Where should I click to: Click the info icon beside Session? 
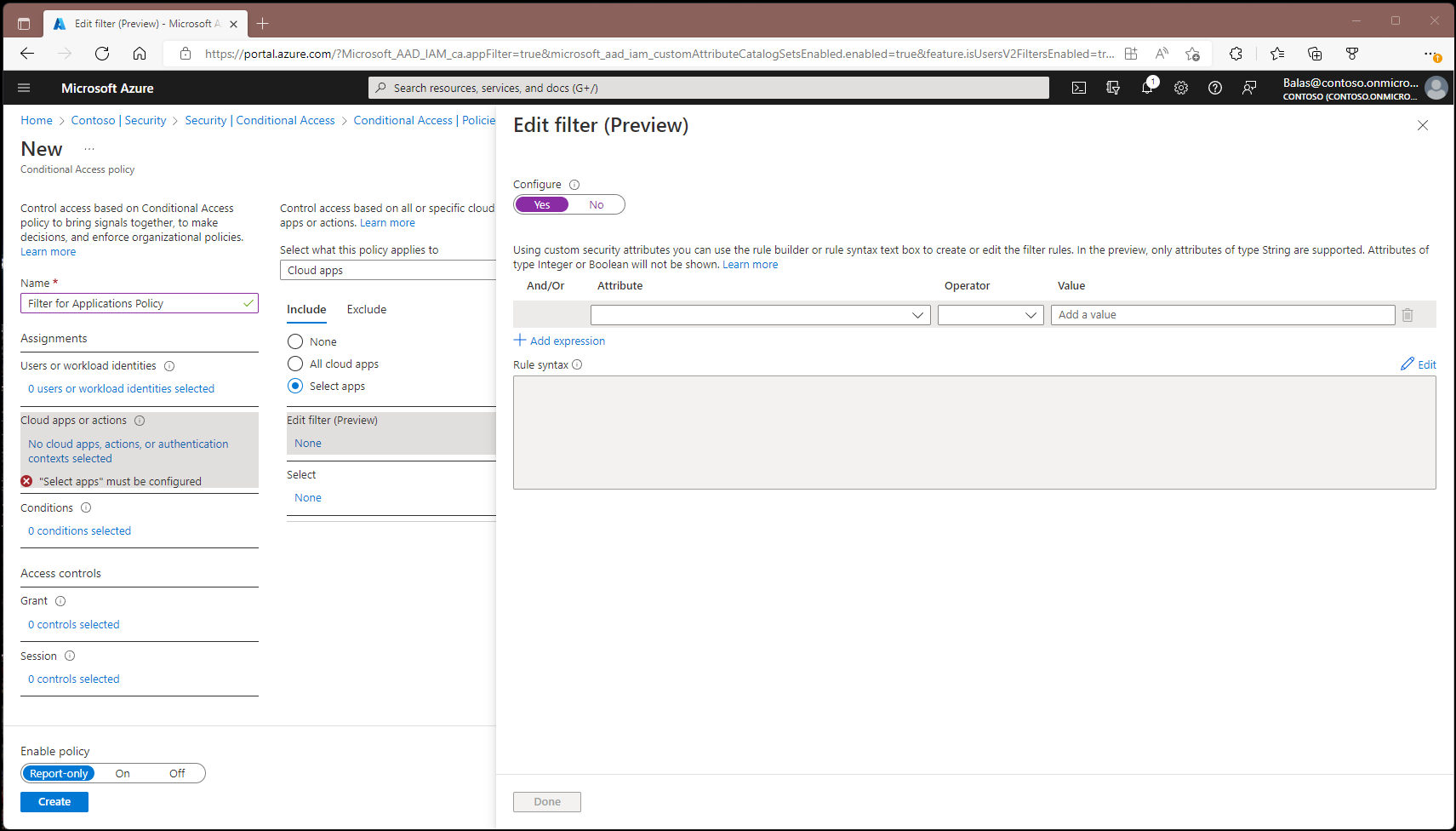coord(70,656)
